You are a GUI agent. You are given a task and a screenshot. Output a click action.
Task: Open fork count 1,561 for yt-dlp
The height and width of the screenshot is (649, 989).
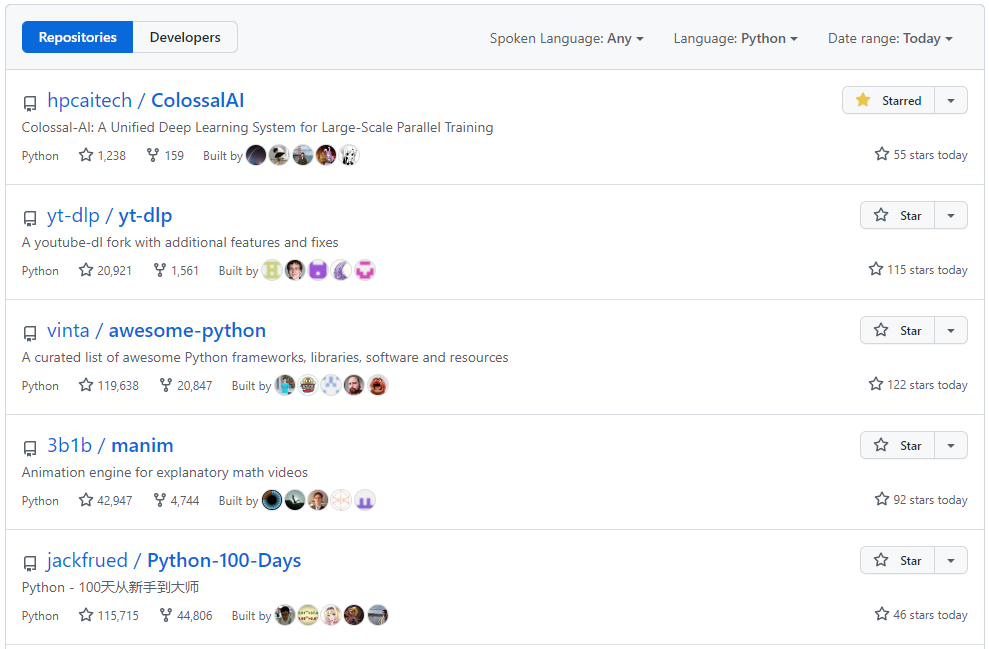176,271
